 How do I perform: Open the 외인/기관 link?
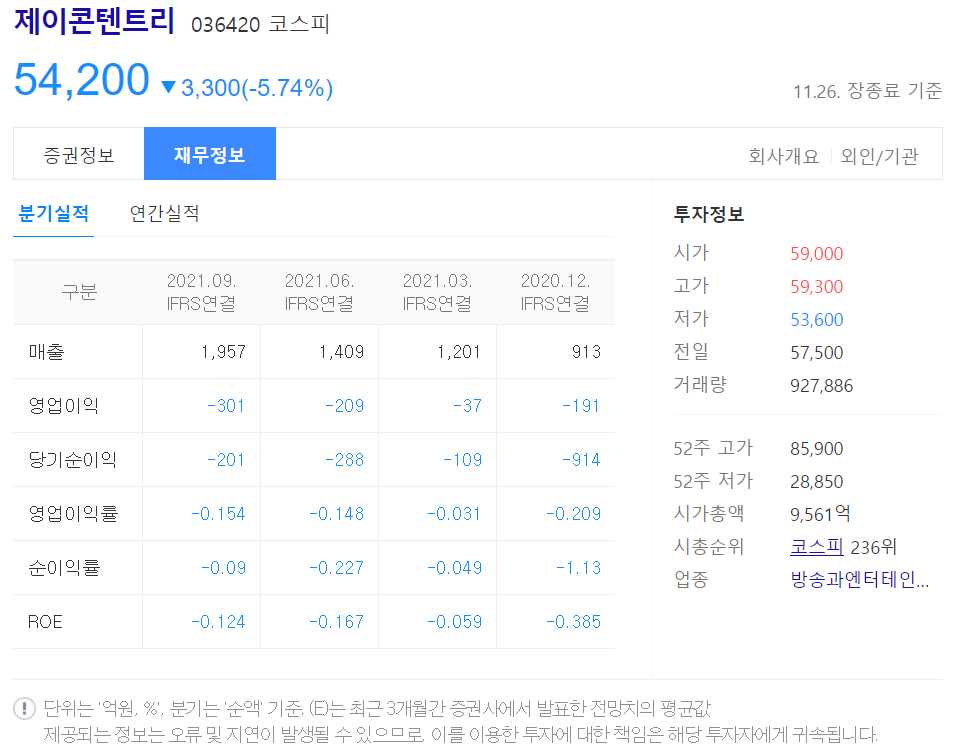879,156
